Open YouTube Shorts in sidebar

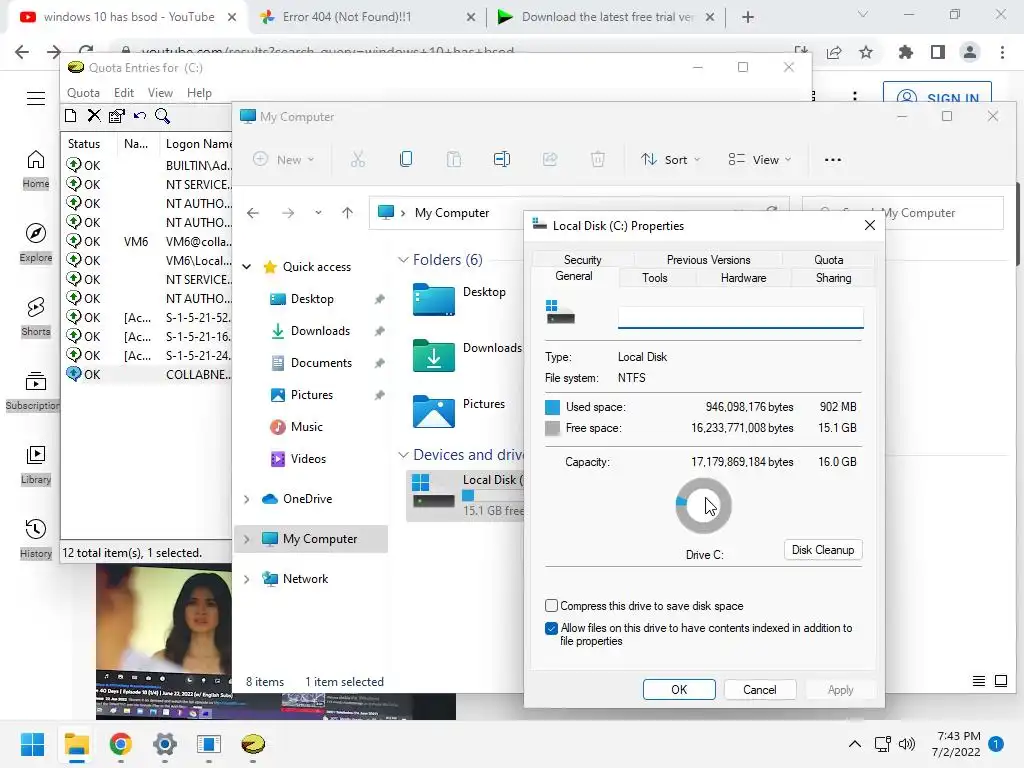pyautogui.click(x=36, y=317)
